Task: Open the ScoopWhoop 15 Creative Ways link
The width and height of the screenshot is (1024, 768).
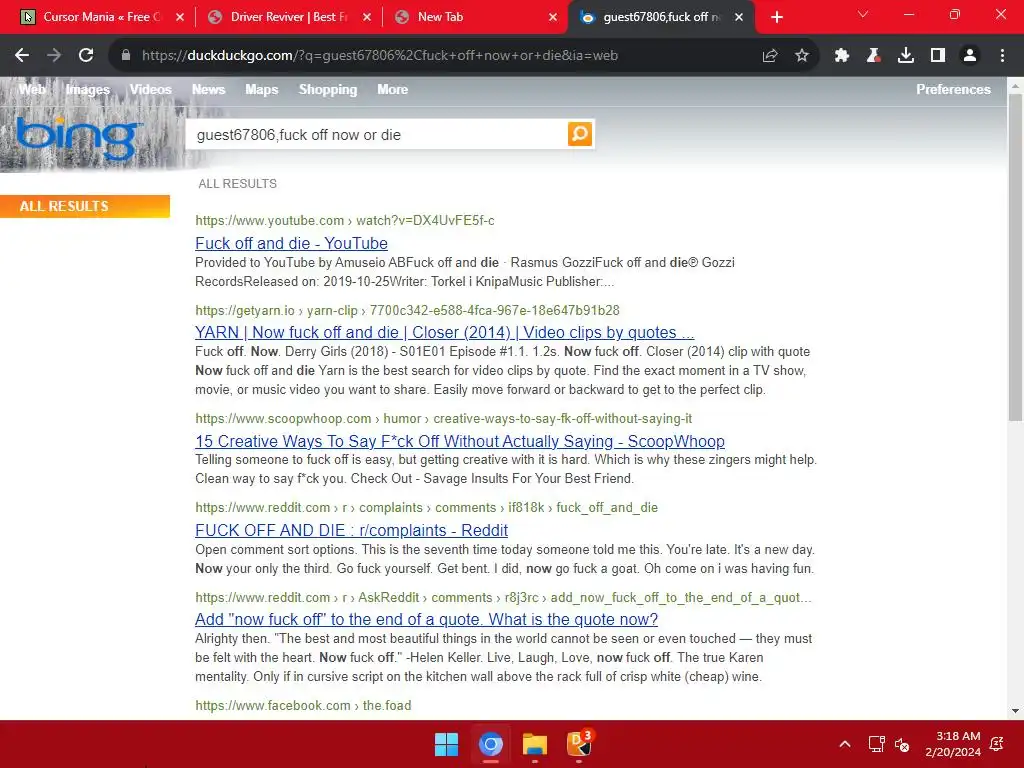Action: point(460,441)
